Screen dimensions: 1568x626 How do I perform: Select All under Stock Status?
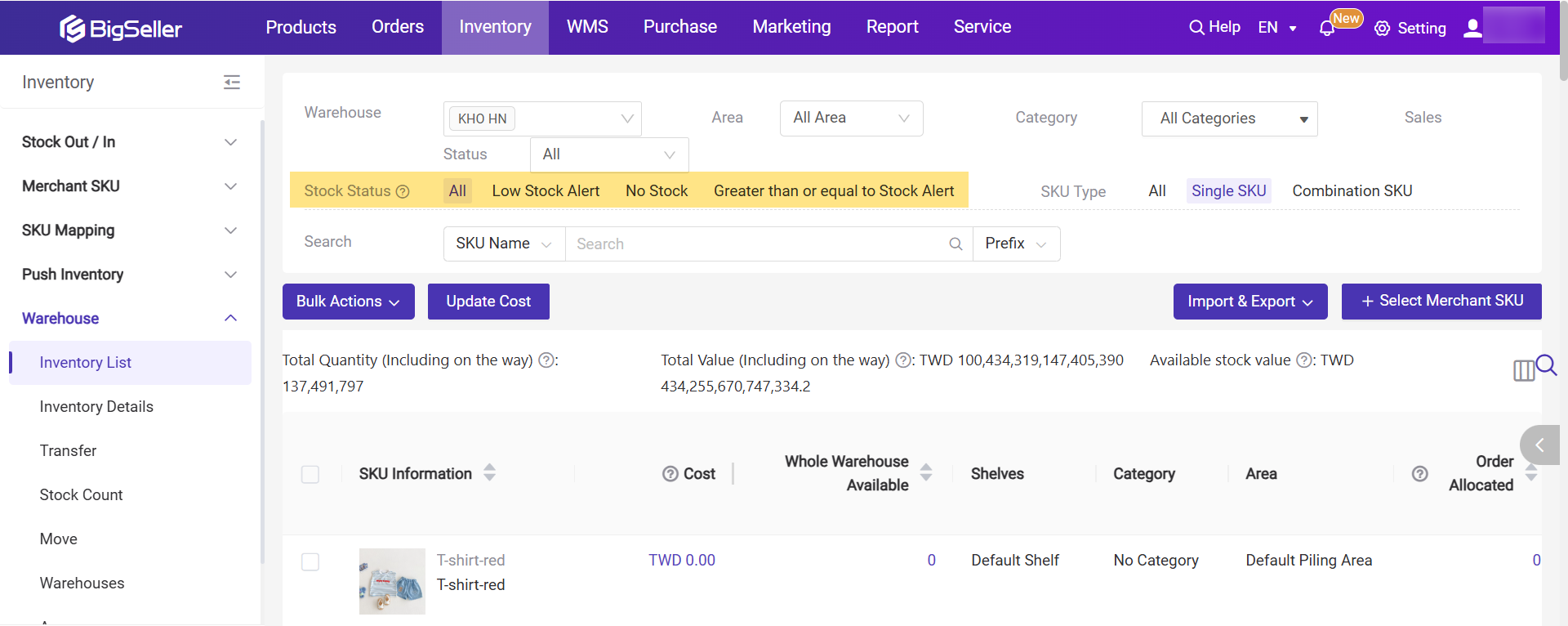tap(457, 191)
